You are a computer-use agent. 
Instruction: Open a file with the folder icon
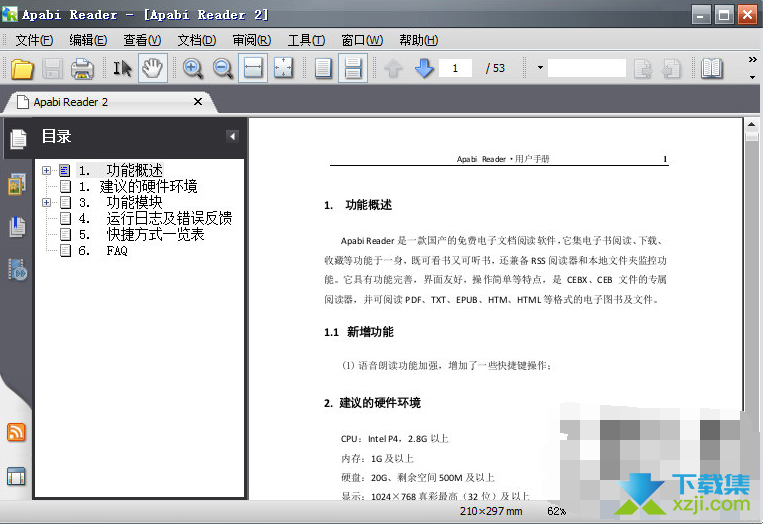(x=22, y=69)
